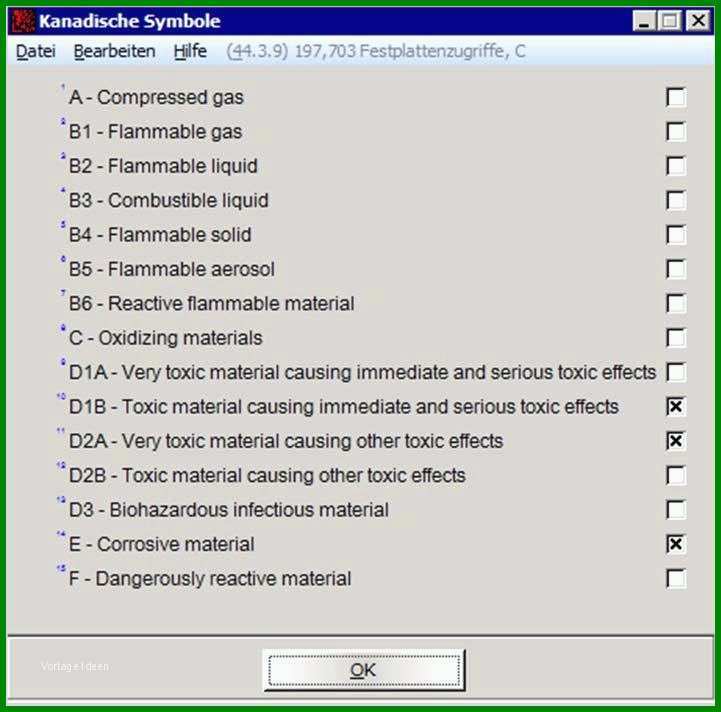Screen dimensions: 721x712
Task: Enable C - Oxidizing materials checkbox
Action: [676, 338]
